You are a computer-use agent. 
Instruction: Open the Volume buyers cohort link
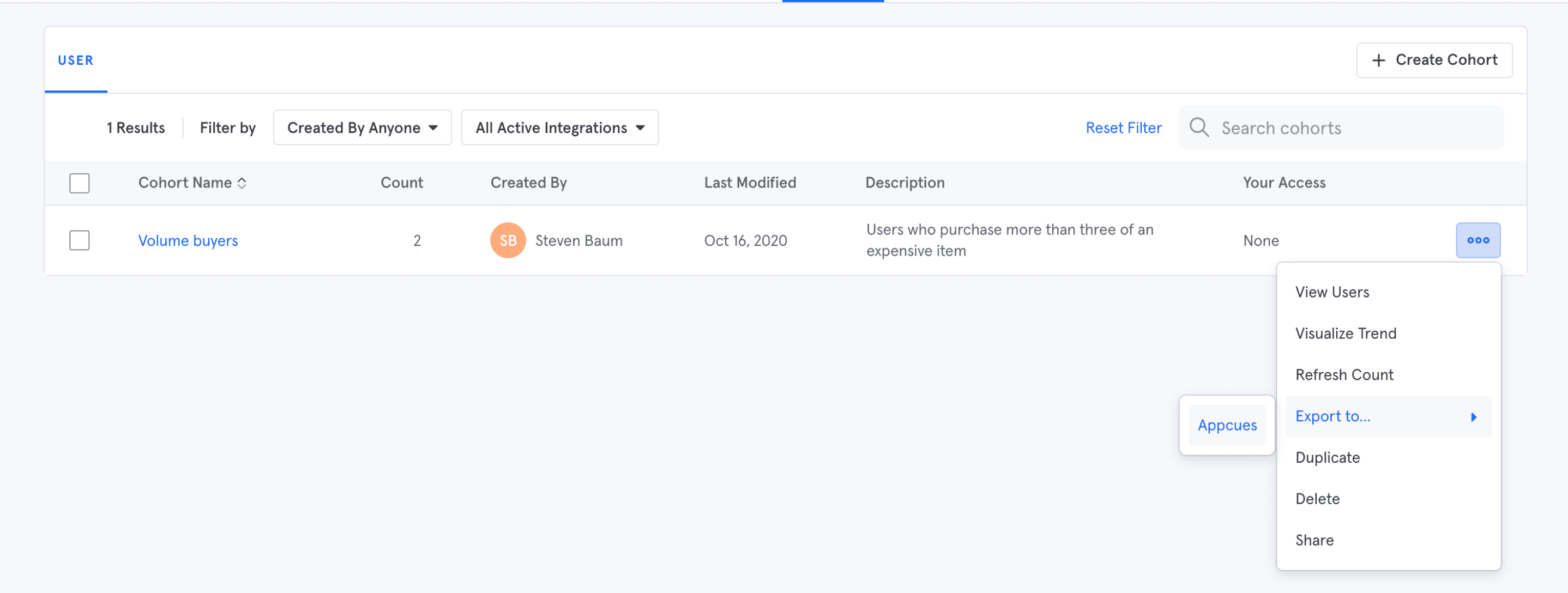(188, 241)
